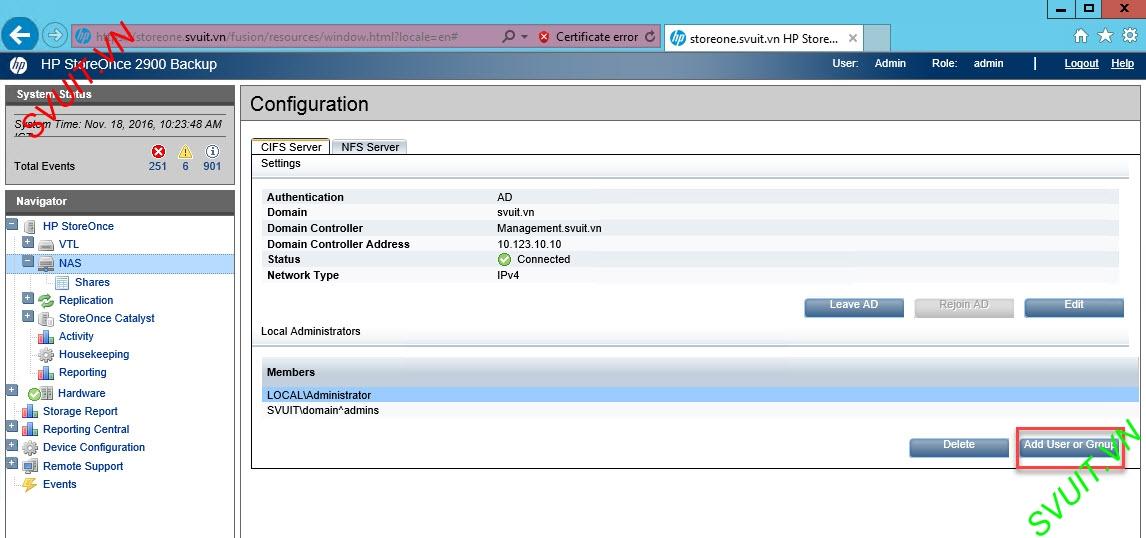Click the Activity chart icon
Viewport: 1146px width, 538px height.
[46, 337]
